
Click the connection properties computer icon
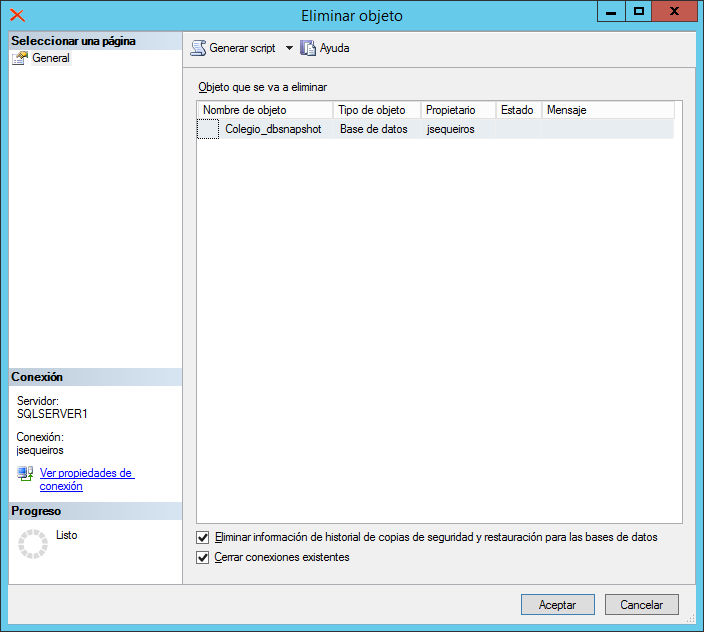pos(25,474)
